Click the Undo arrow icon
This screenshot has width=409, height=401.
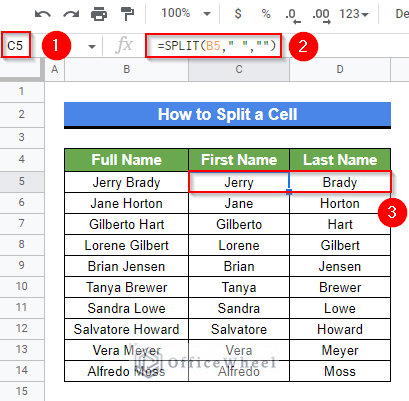(x=43, y=14)
